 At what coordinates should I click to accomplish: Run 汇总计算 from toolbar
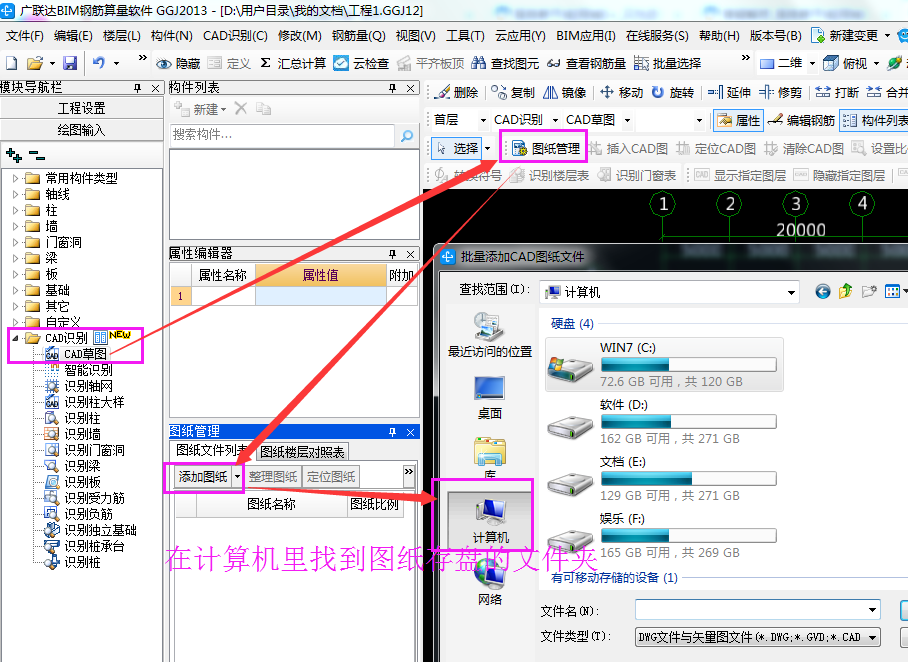294,63
